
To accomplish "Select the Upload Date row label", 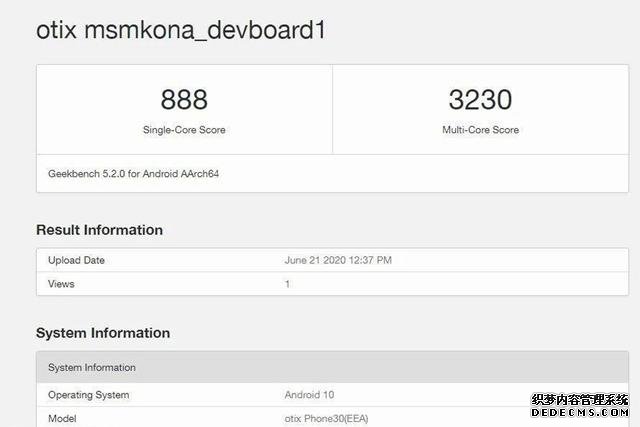I will coord(76,260).
